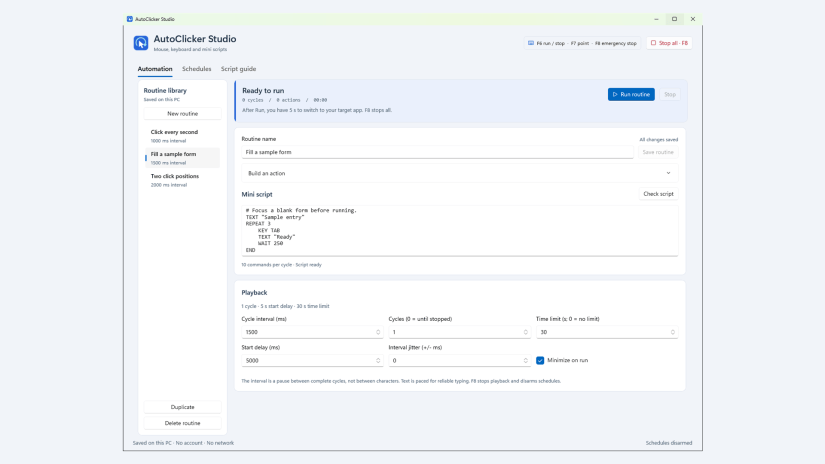The image size is (825, 464).
Task: Expand the Build an action section
Action: 460,173
